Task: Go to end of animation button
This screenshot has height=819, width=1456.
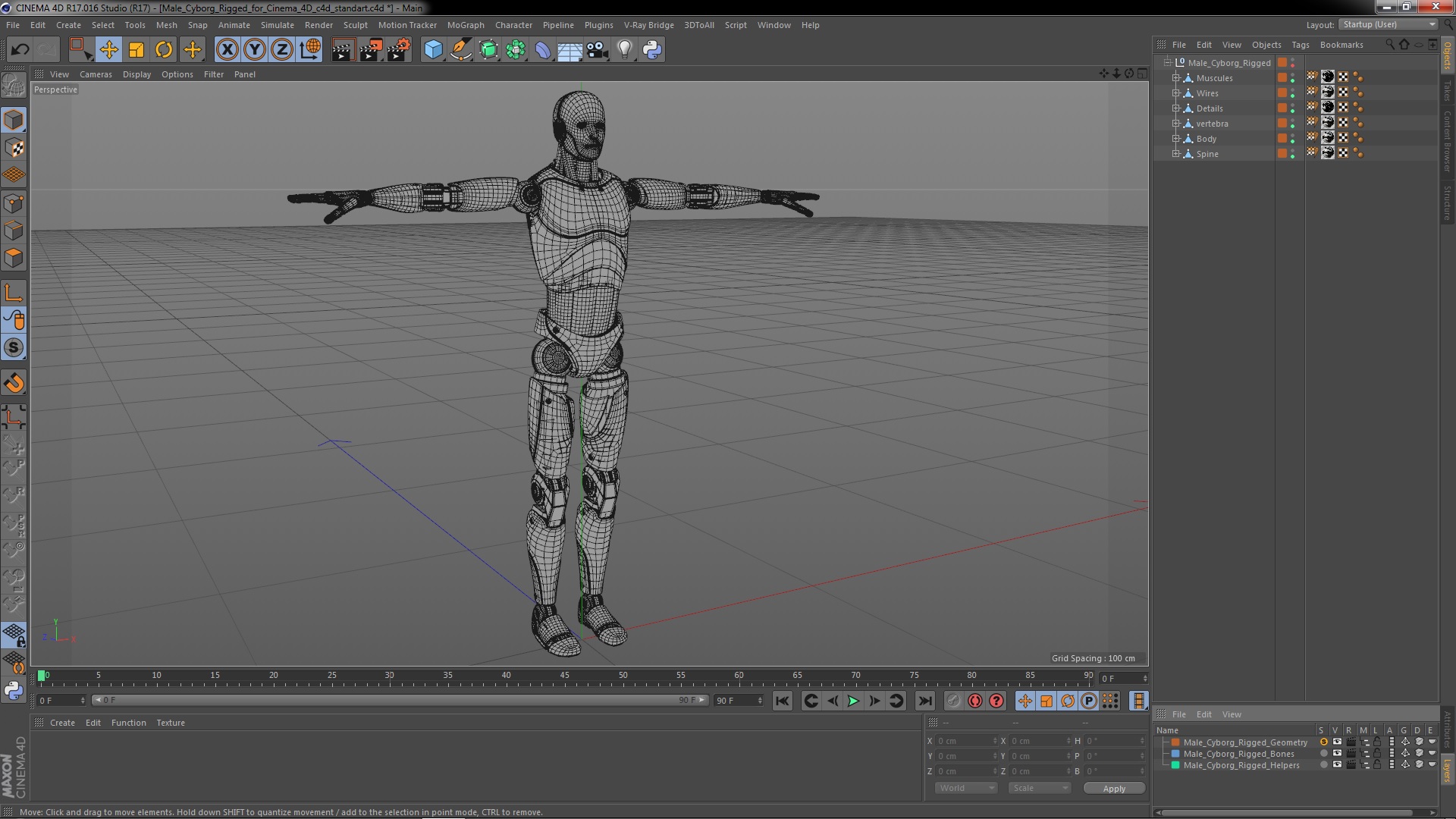Action: point(925,701)
